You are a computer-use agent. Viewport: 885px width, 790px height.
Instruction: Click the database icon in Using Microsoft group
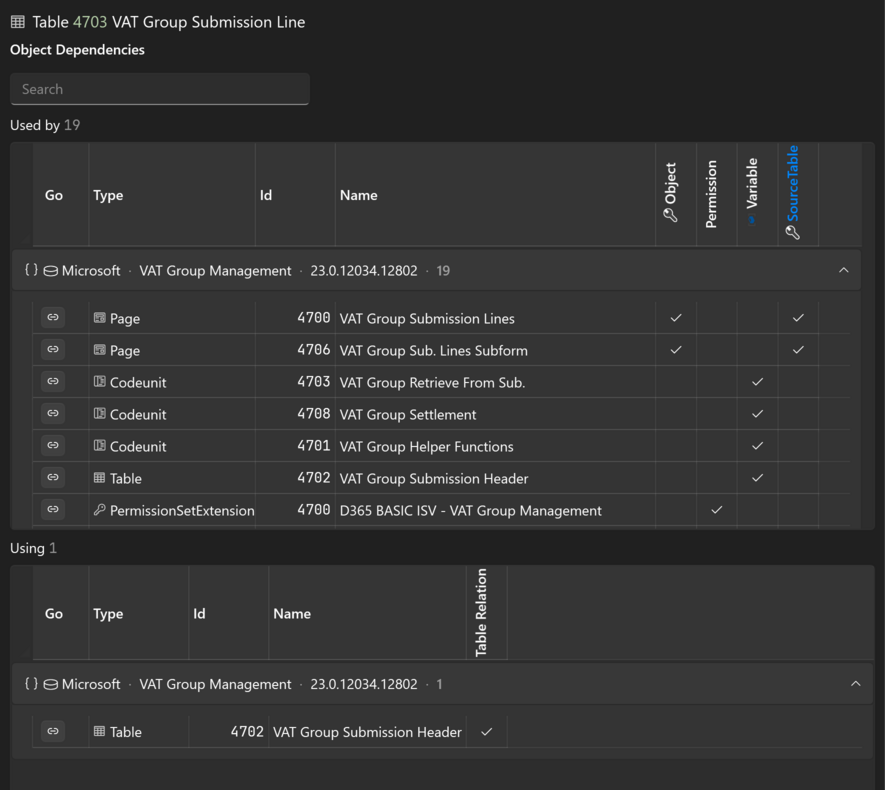click(50, 685)
